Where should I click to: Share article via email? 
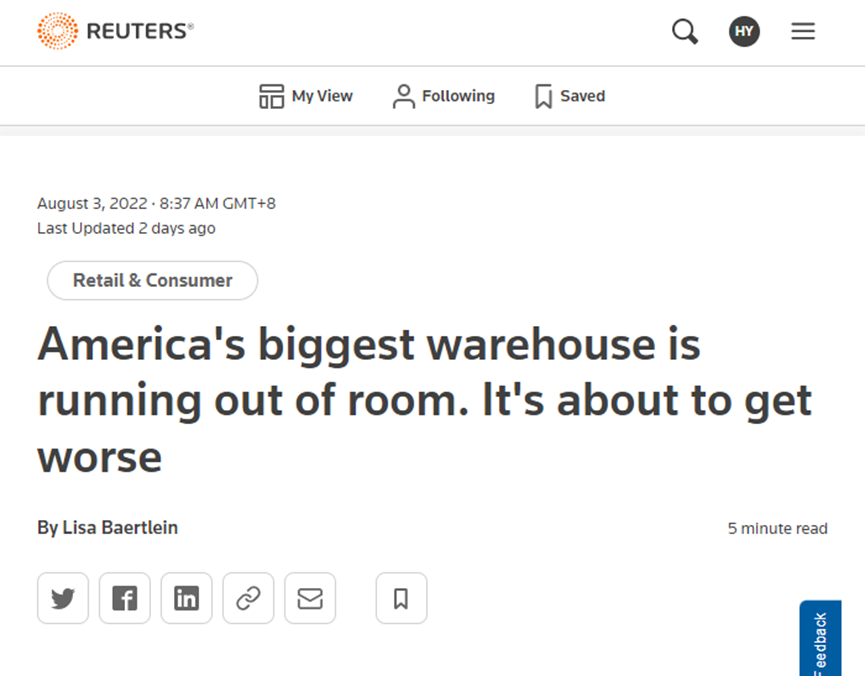click(310, 598)
